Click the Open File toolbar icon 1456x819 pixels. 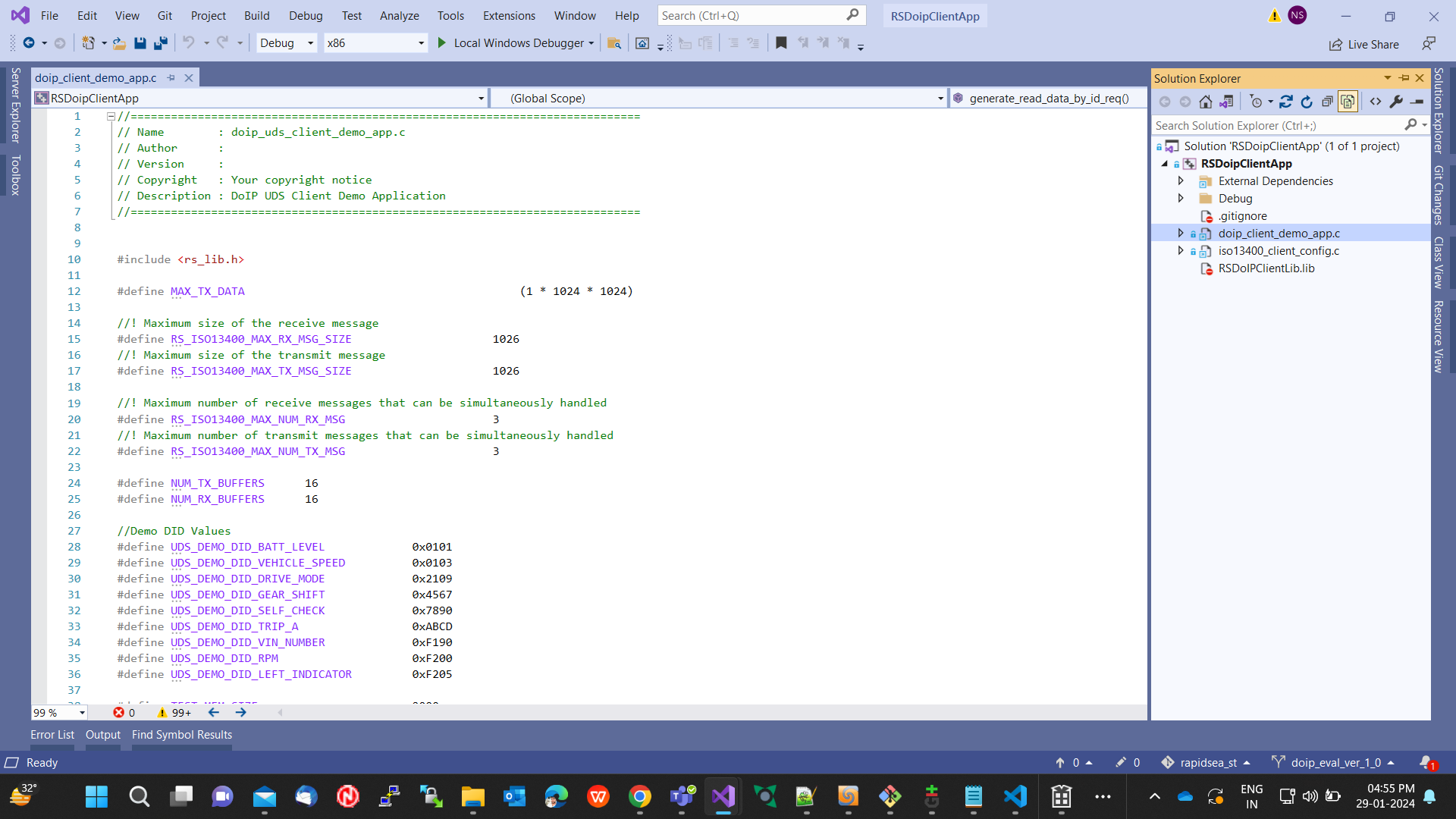119,43
